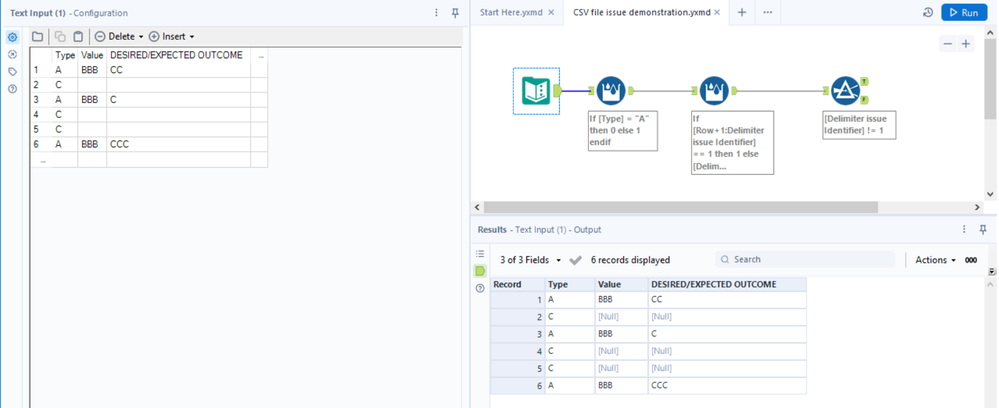The height and width of the screenshot is (408, 999).
Task: Show messages list view in Results sidebar
Action: coord(480,254)
